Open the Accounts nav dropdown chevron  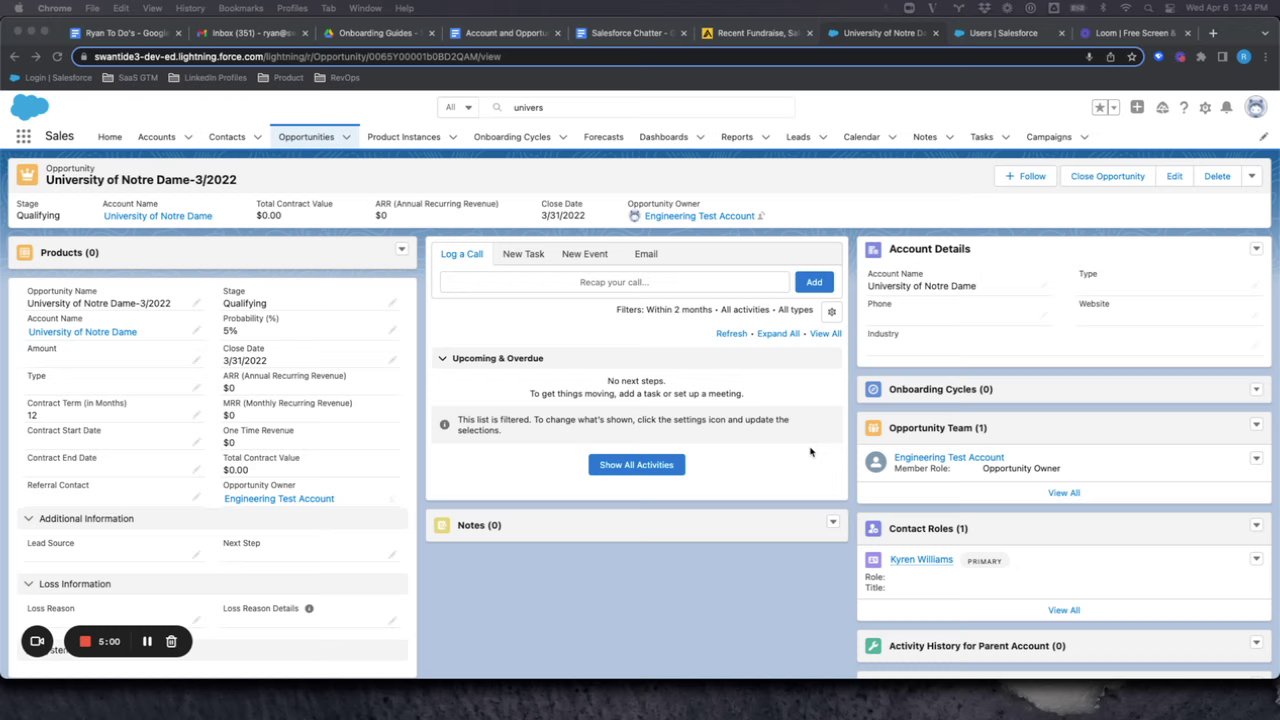pos(187,137)
